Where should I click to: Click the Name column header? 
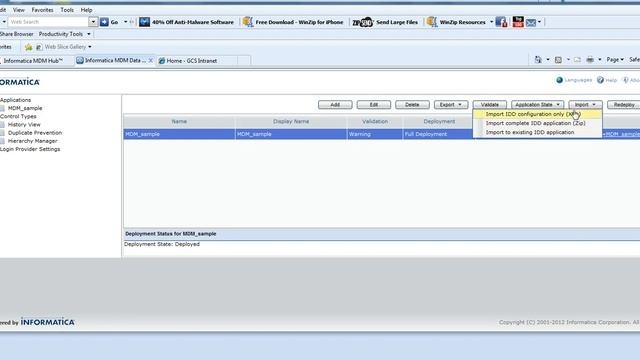click(179, 122)
